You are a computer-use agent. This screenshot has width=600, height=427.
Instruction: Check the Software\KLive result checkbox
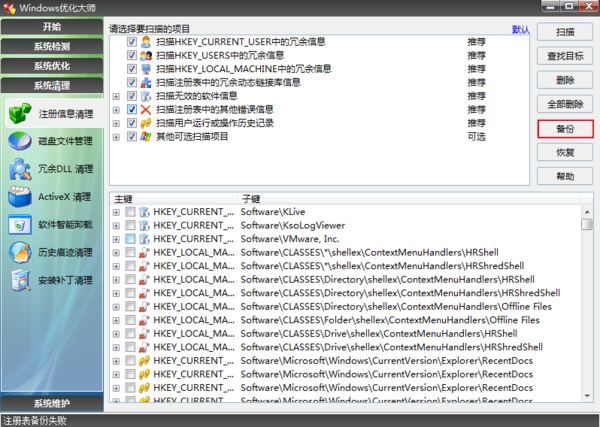(x=130, y=212)
